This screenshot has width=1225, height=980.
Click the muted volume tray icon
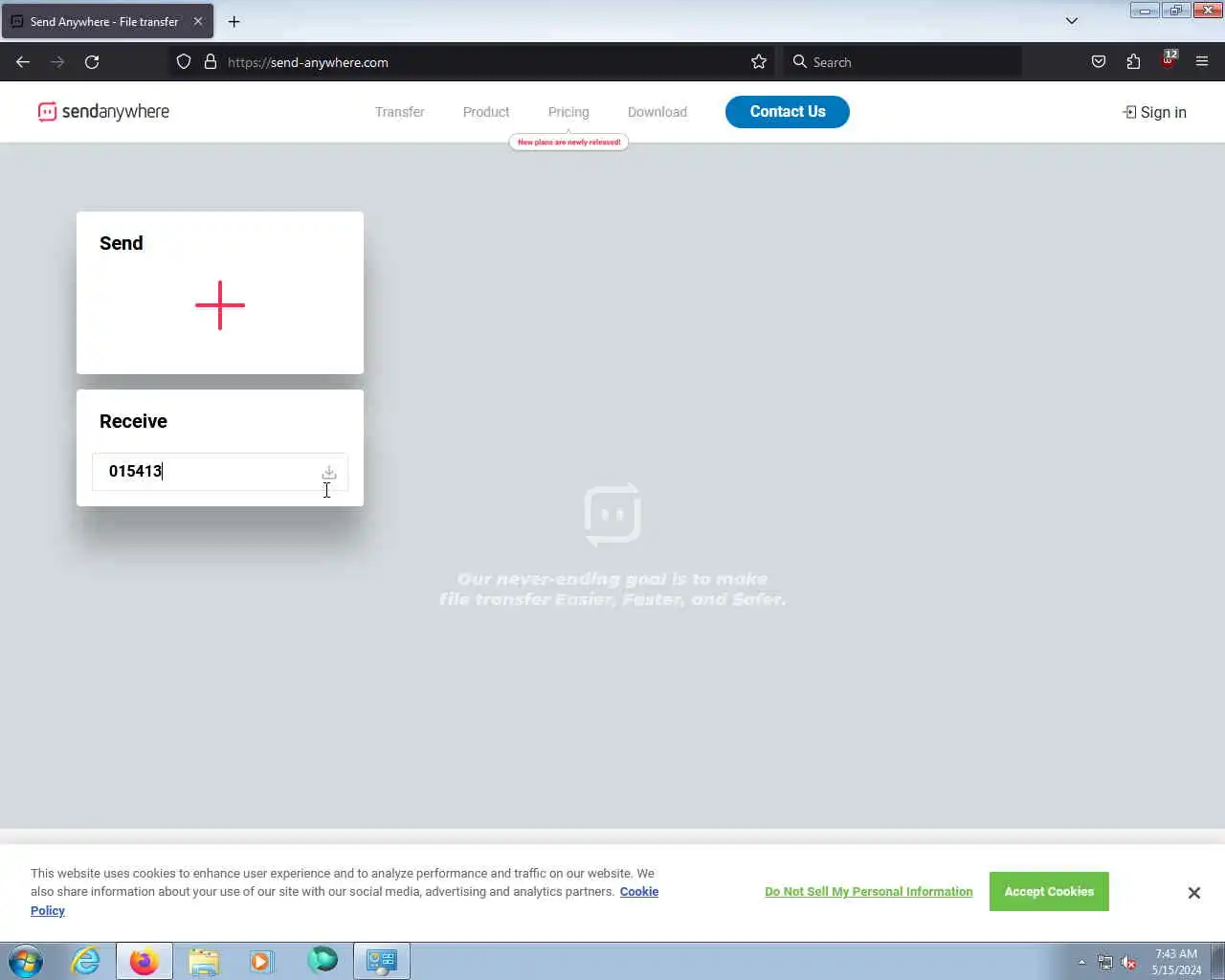[x=1129, y=963]
